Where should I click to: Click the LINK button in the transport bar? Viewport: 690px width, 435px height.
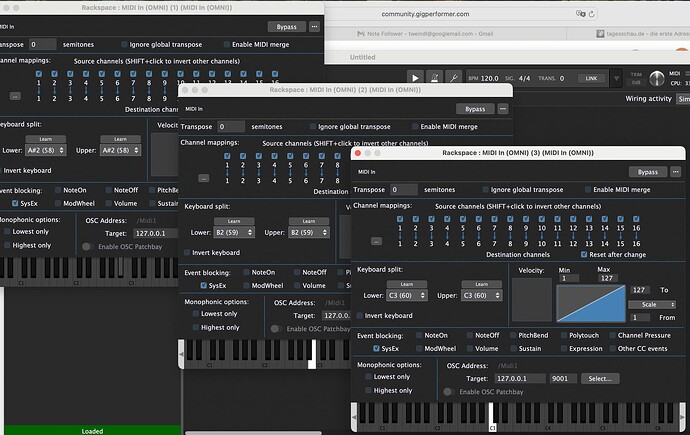[x=591, y=78]
